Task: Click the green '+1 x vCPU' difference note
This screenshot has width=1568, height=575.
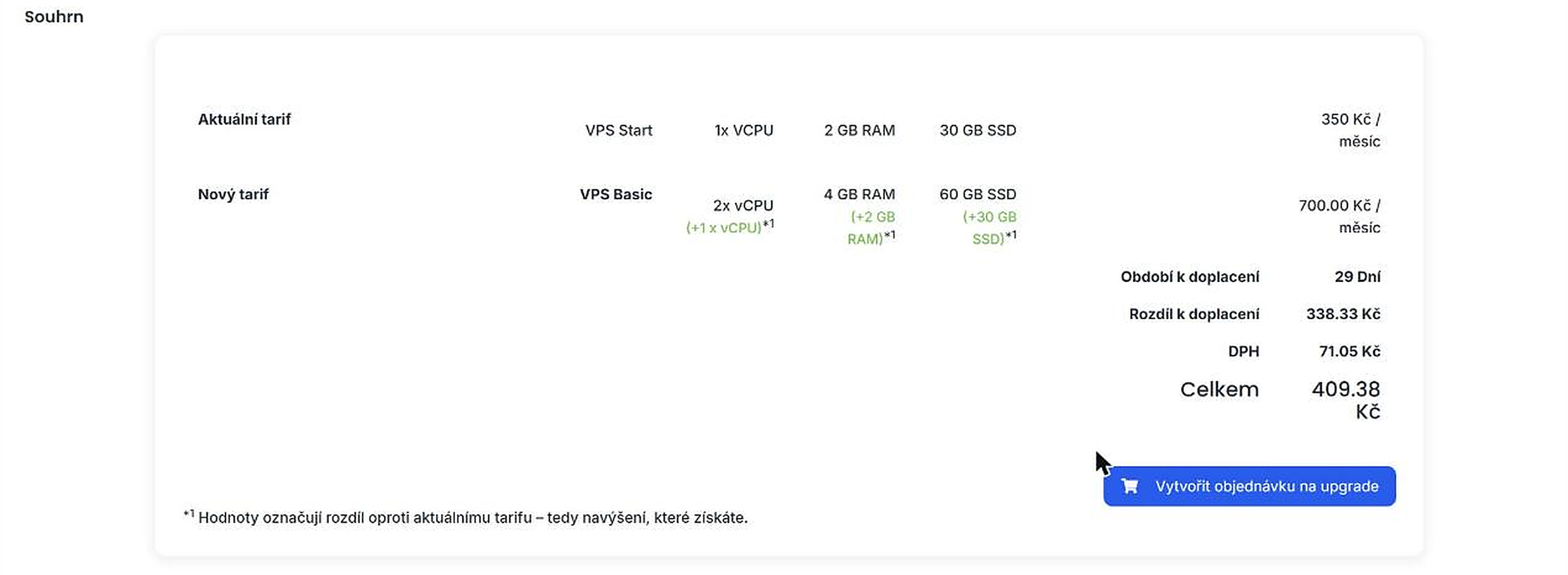Action: click(729, 227)
